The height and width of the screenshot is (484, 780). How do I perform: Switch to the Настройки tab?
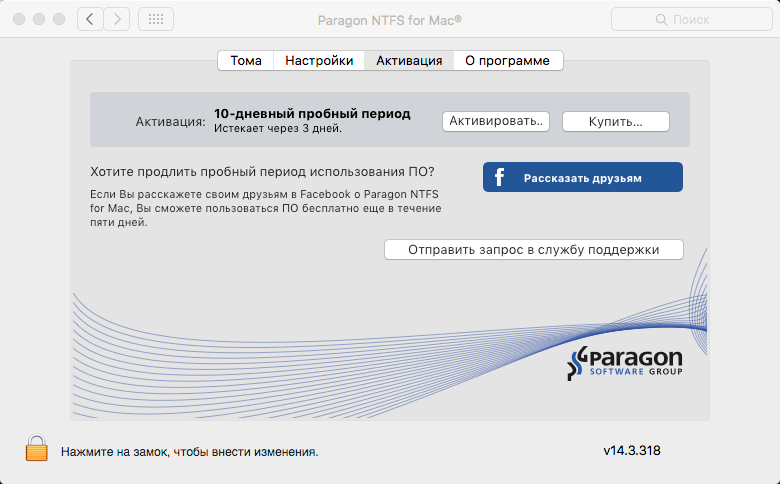319,61
